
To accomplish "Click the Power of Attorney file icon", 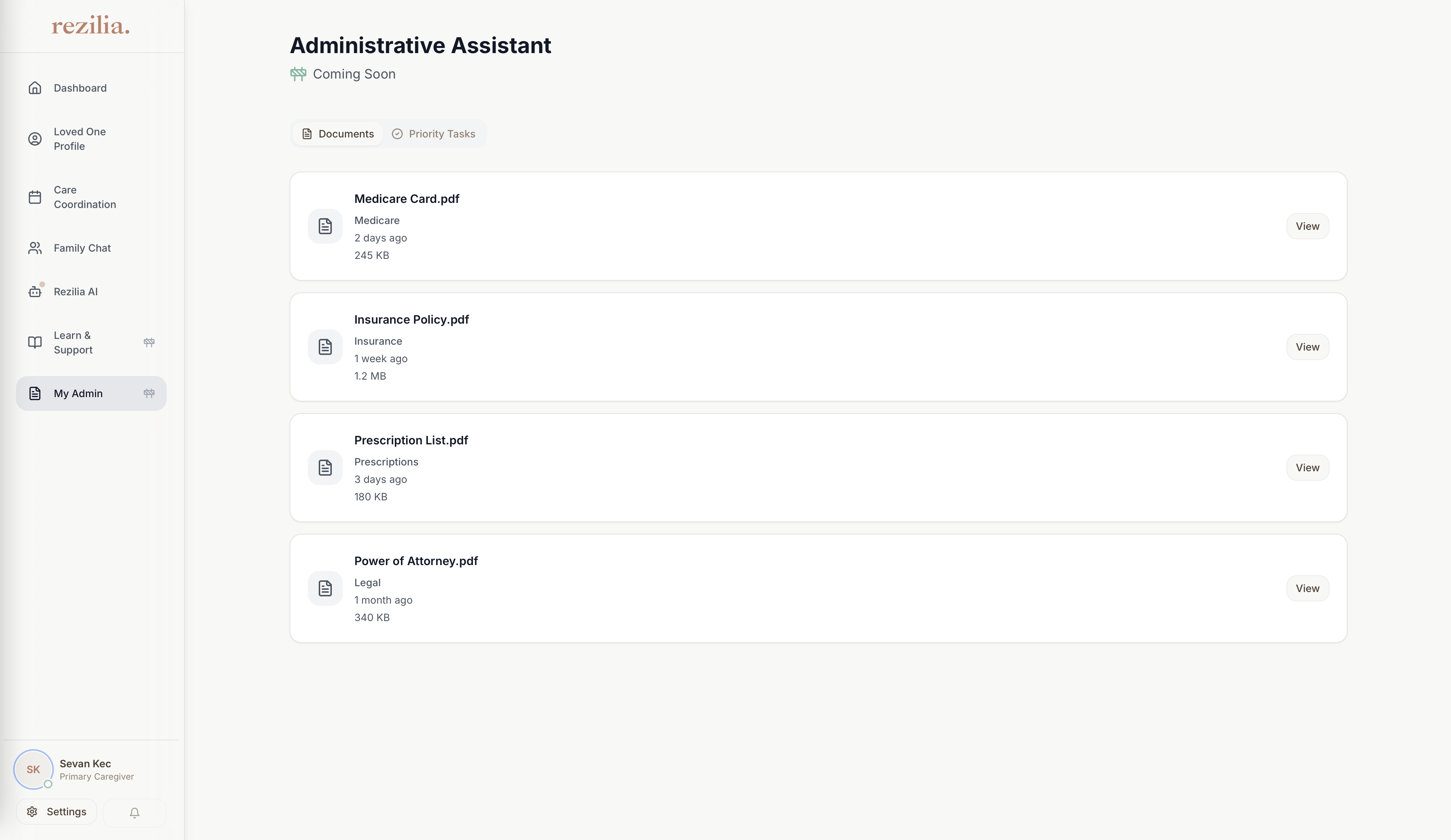I will pos(325,589).
